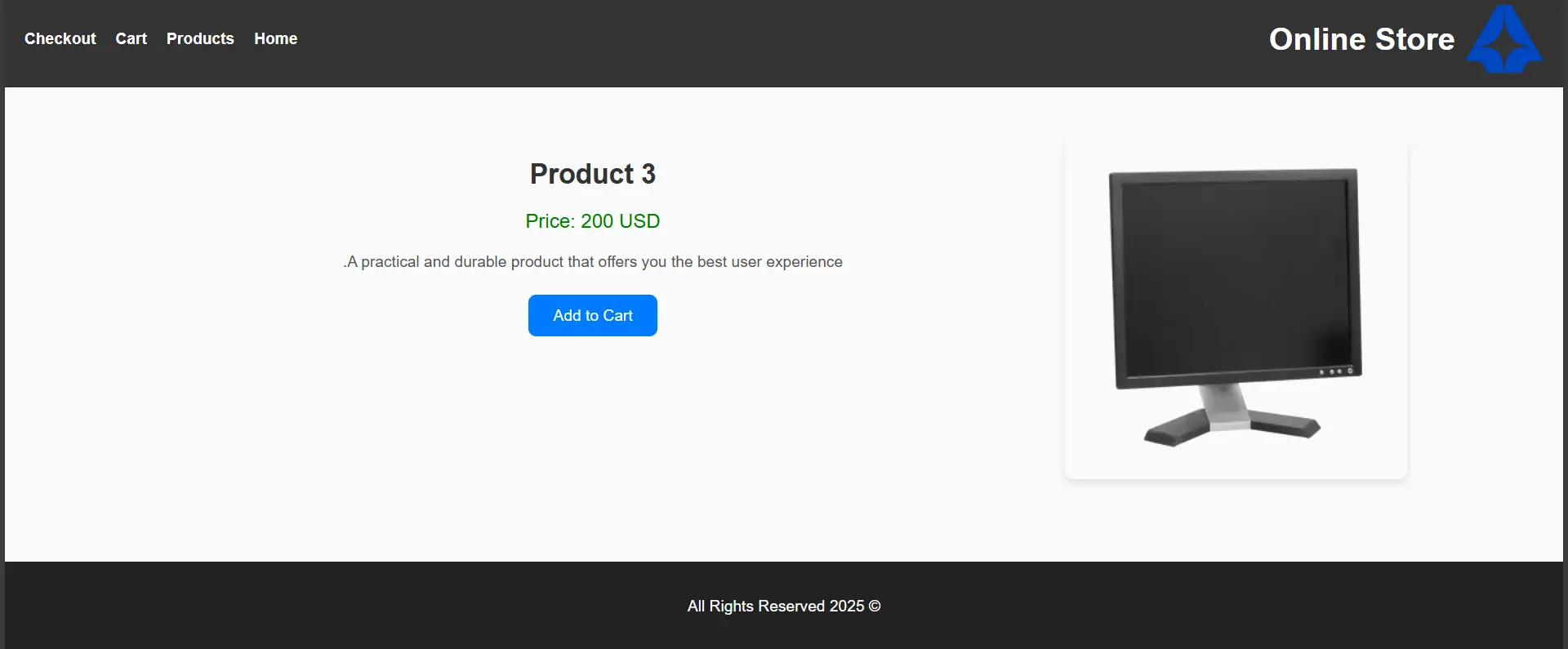
Task: Navigate to the Home page
Action: coord(275,38)
